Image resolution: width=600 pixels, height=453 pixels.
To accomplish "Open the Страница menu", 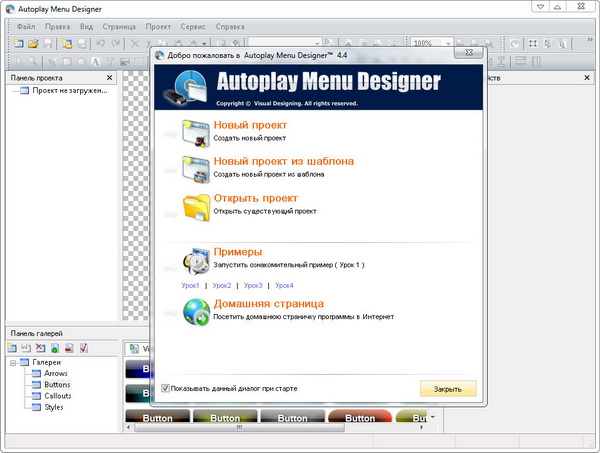I will (x=119, y=26).
